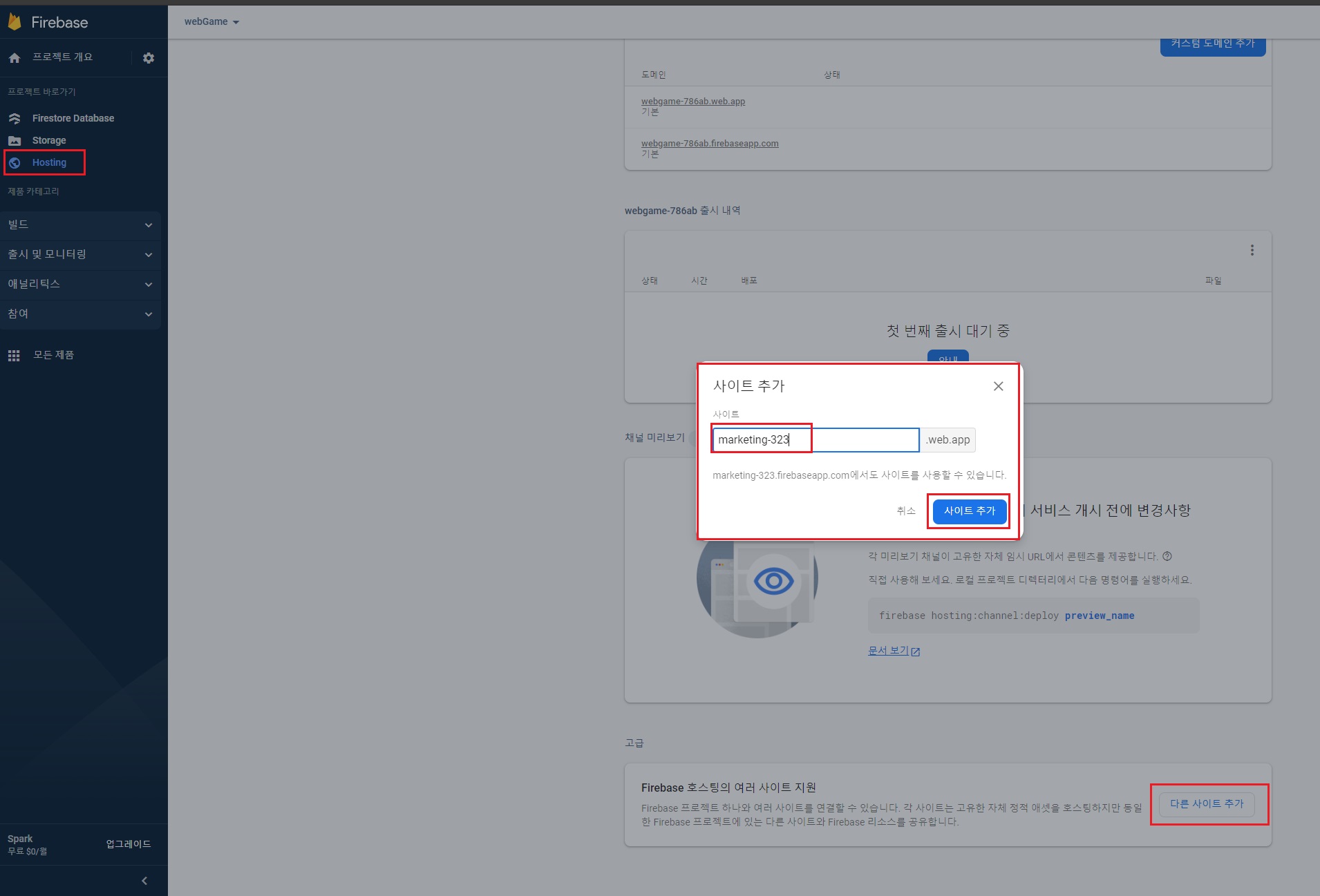Click the Storage folder icon
This screenshot has width=1320, height=896.
point(15,140)
